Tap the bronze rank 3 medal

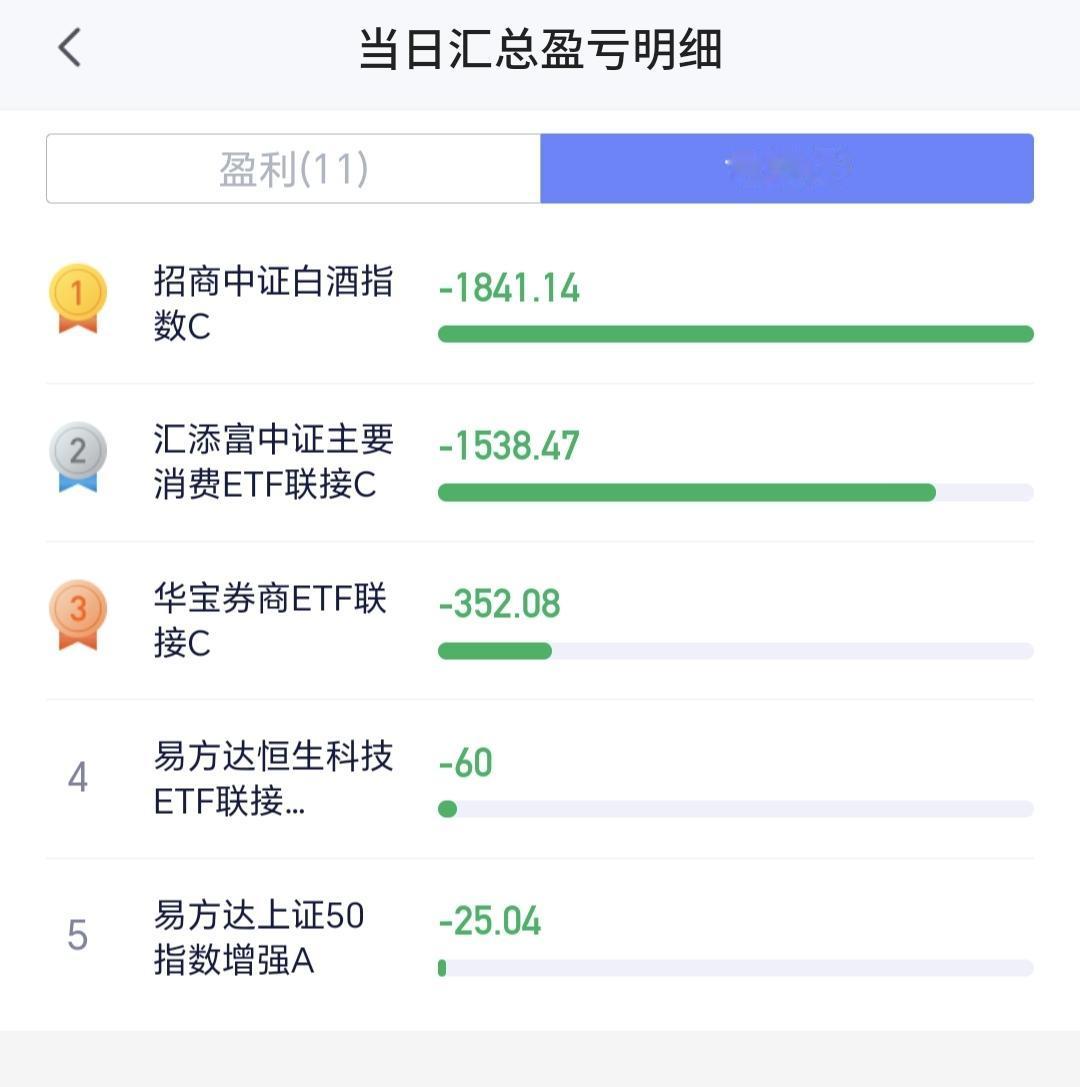78,615
